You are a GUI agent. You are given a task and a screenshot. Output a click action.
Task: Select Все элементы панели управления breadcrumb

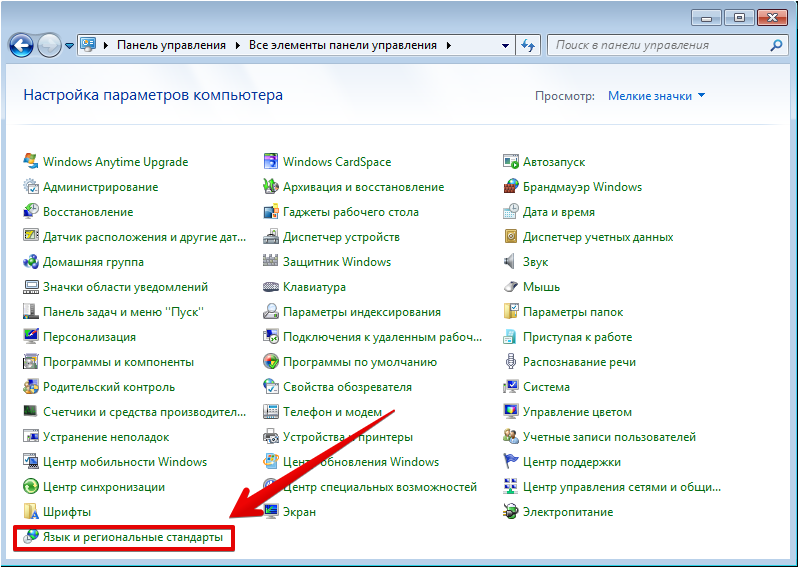[342, 45]
